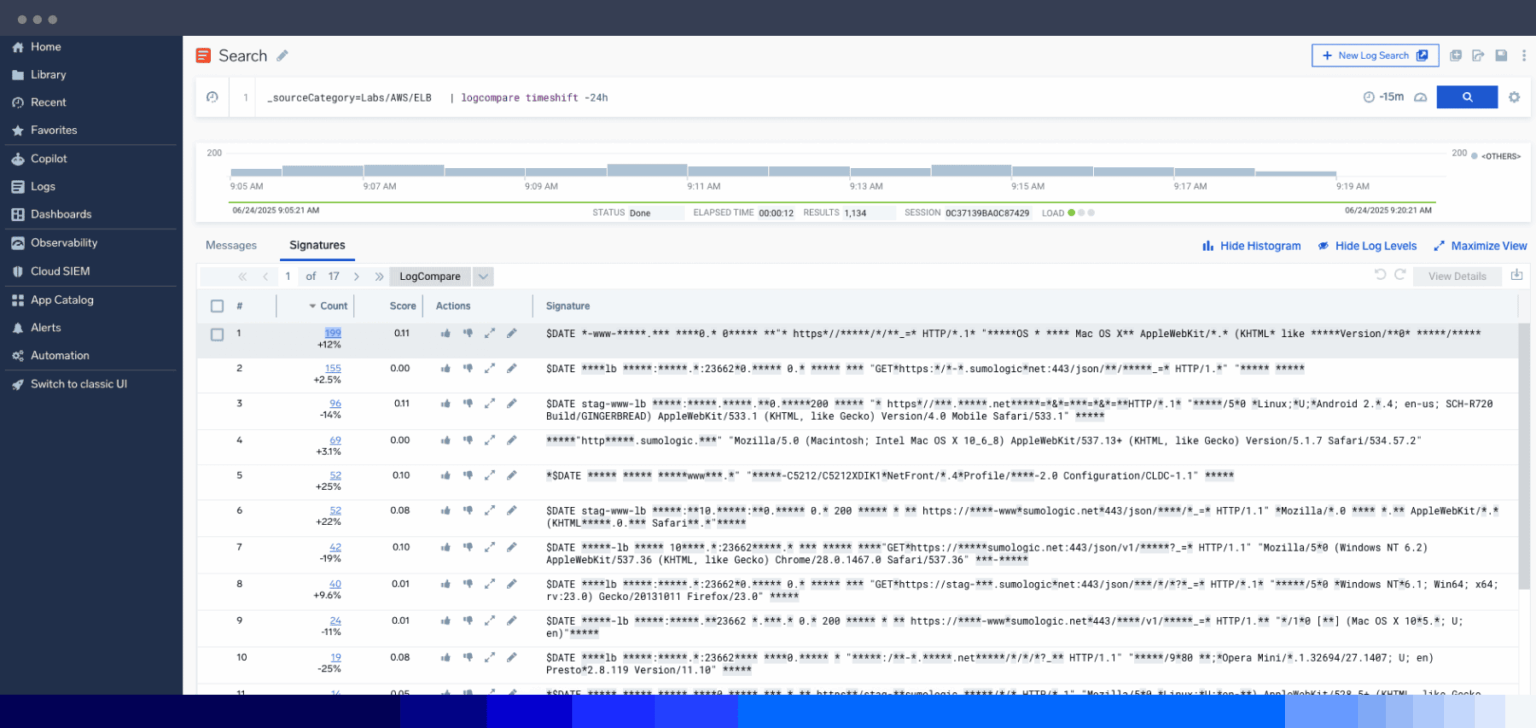1536x728 pixels.
Task: Open the query history clock icon
Action: (x=212, y=97)
